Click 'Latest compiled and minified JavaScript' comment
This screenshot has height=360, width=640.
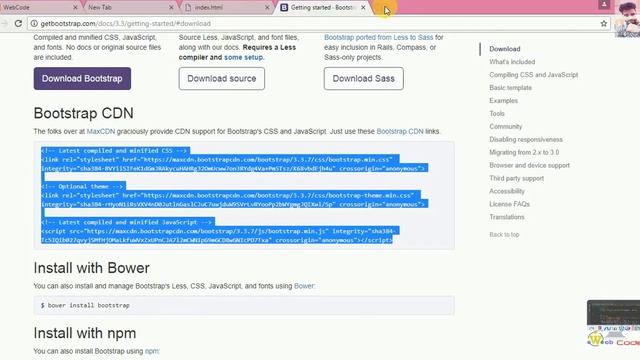(127, 222)
